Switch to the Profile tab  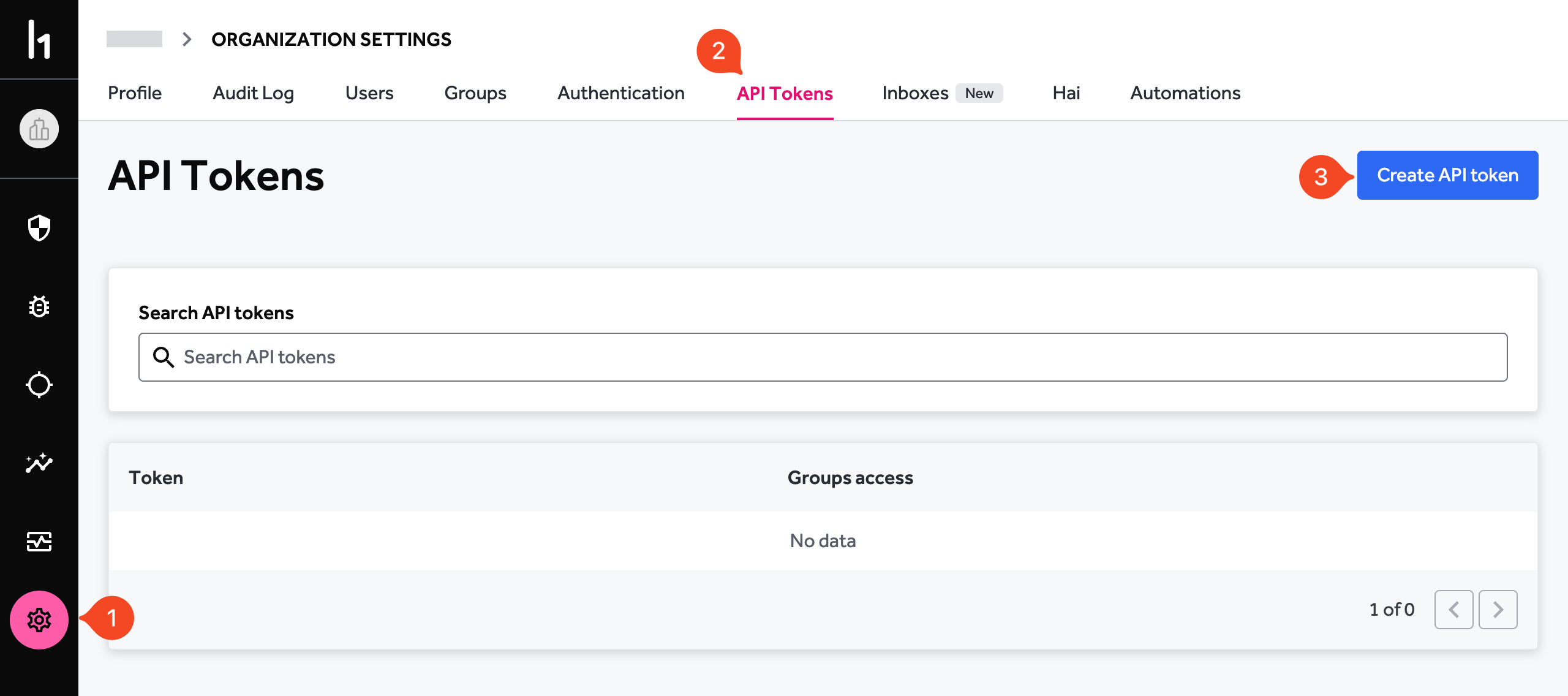135,93
